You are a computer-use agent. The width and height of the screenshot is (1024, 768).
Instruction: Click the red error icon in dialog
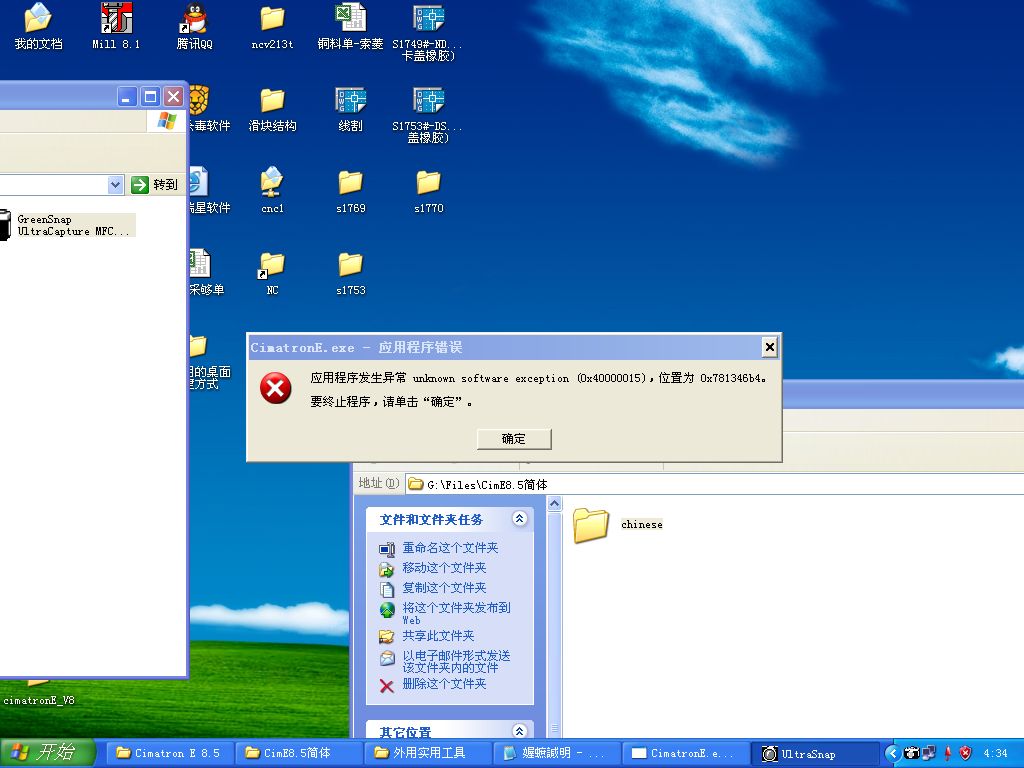click(276, 388)
